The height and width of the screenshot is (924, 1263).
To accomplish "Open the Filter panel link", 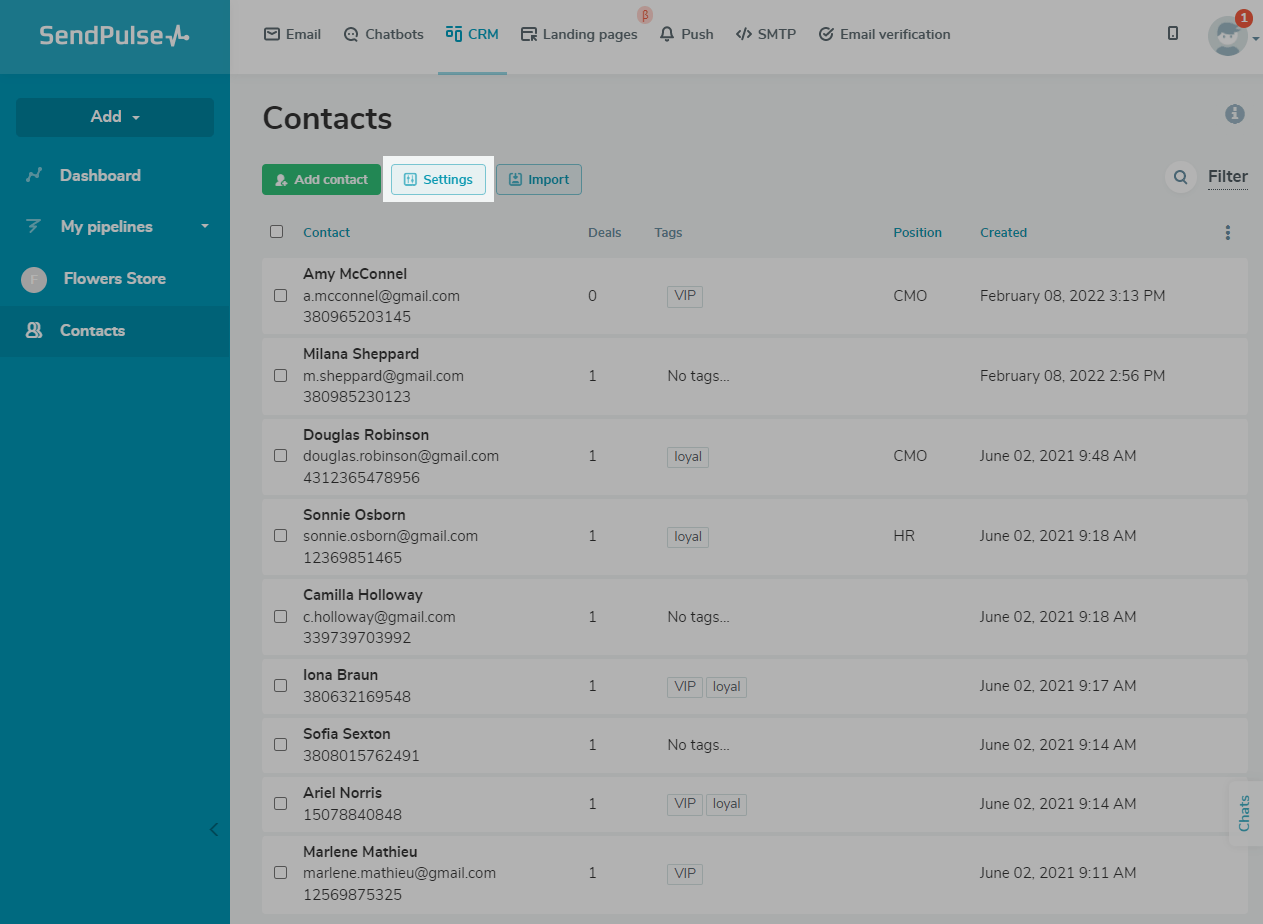I will 1227,177.
